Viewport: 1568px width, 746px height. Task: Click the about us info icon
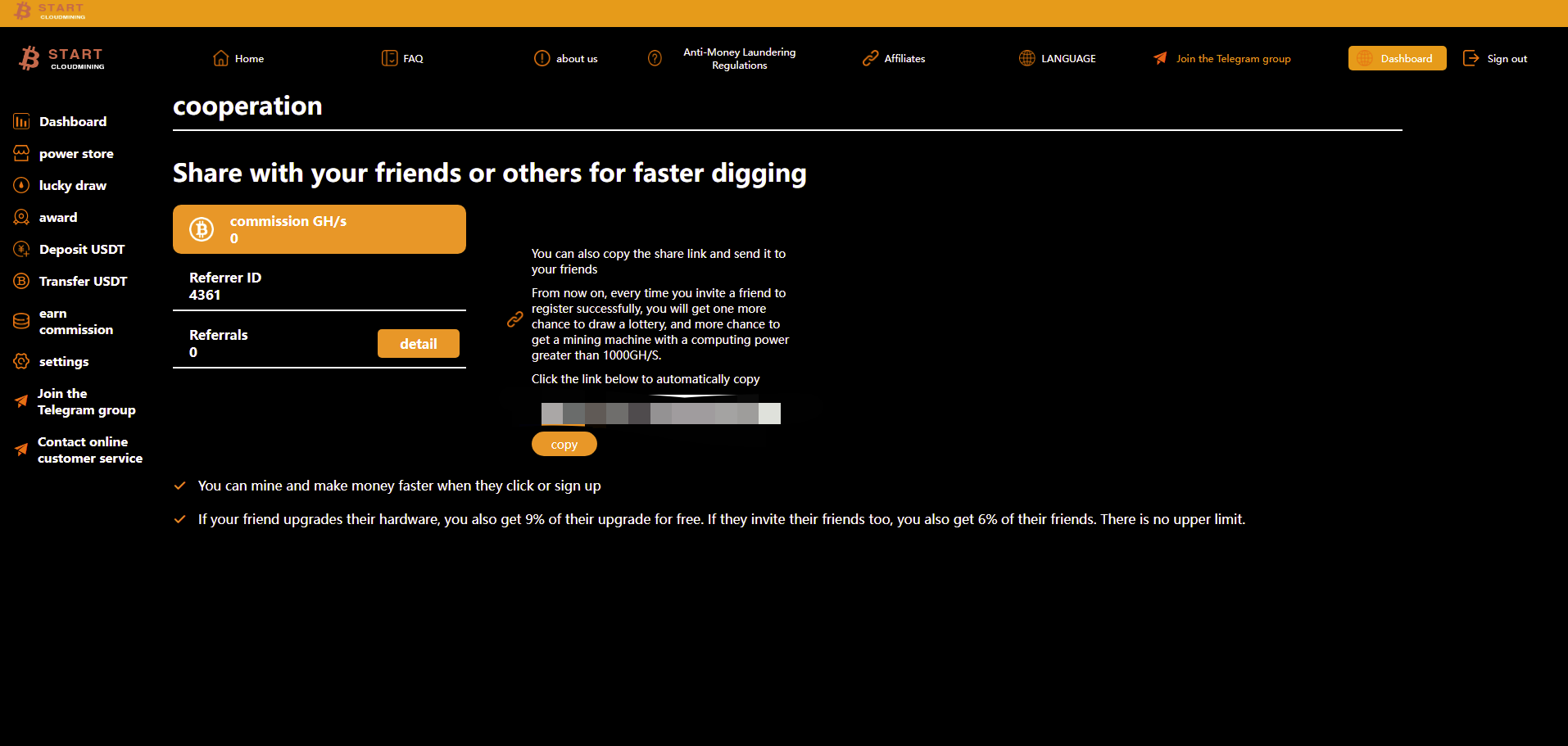[x=542, y=58]
